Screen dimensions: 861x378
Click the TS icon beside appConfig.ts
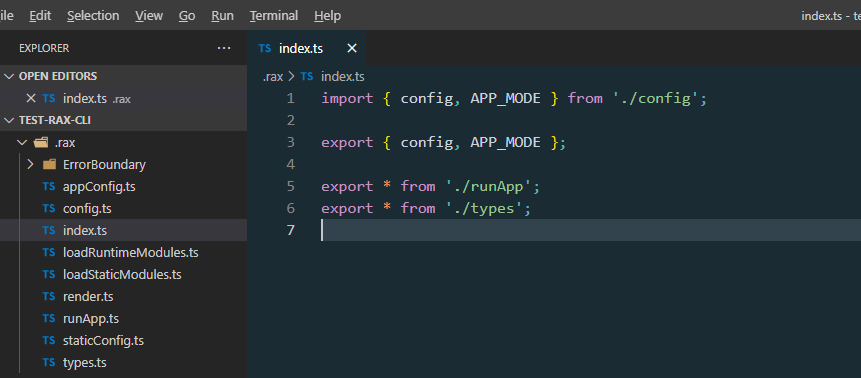point(49,187)
